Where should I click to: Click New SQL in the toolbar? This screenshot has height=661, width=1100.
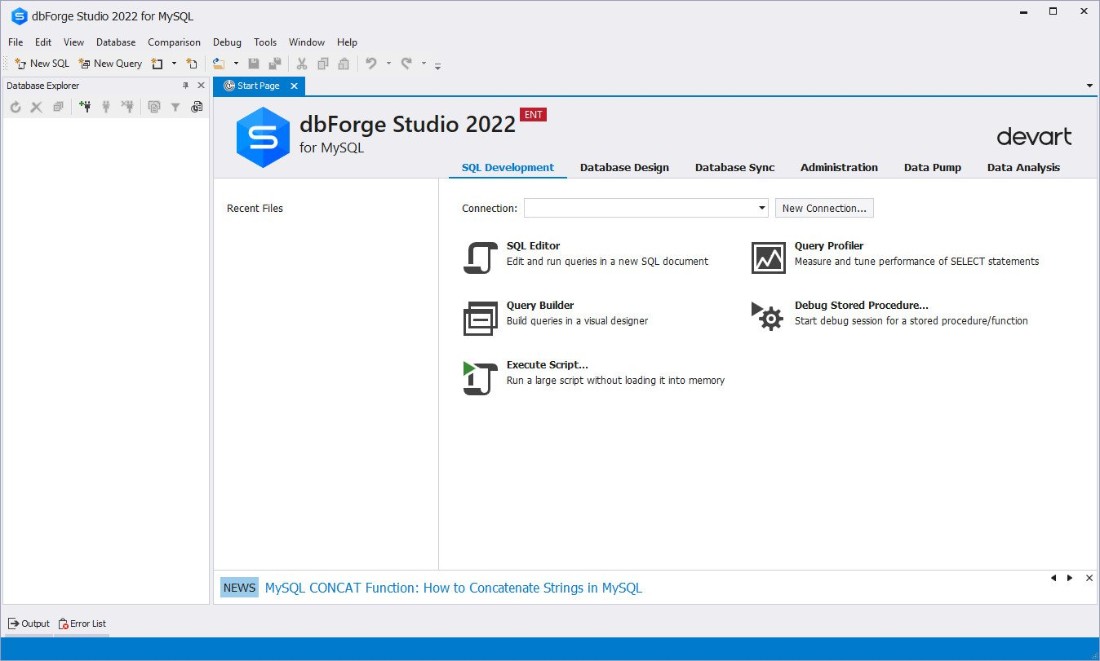(42, 64)
